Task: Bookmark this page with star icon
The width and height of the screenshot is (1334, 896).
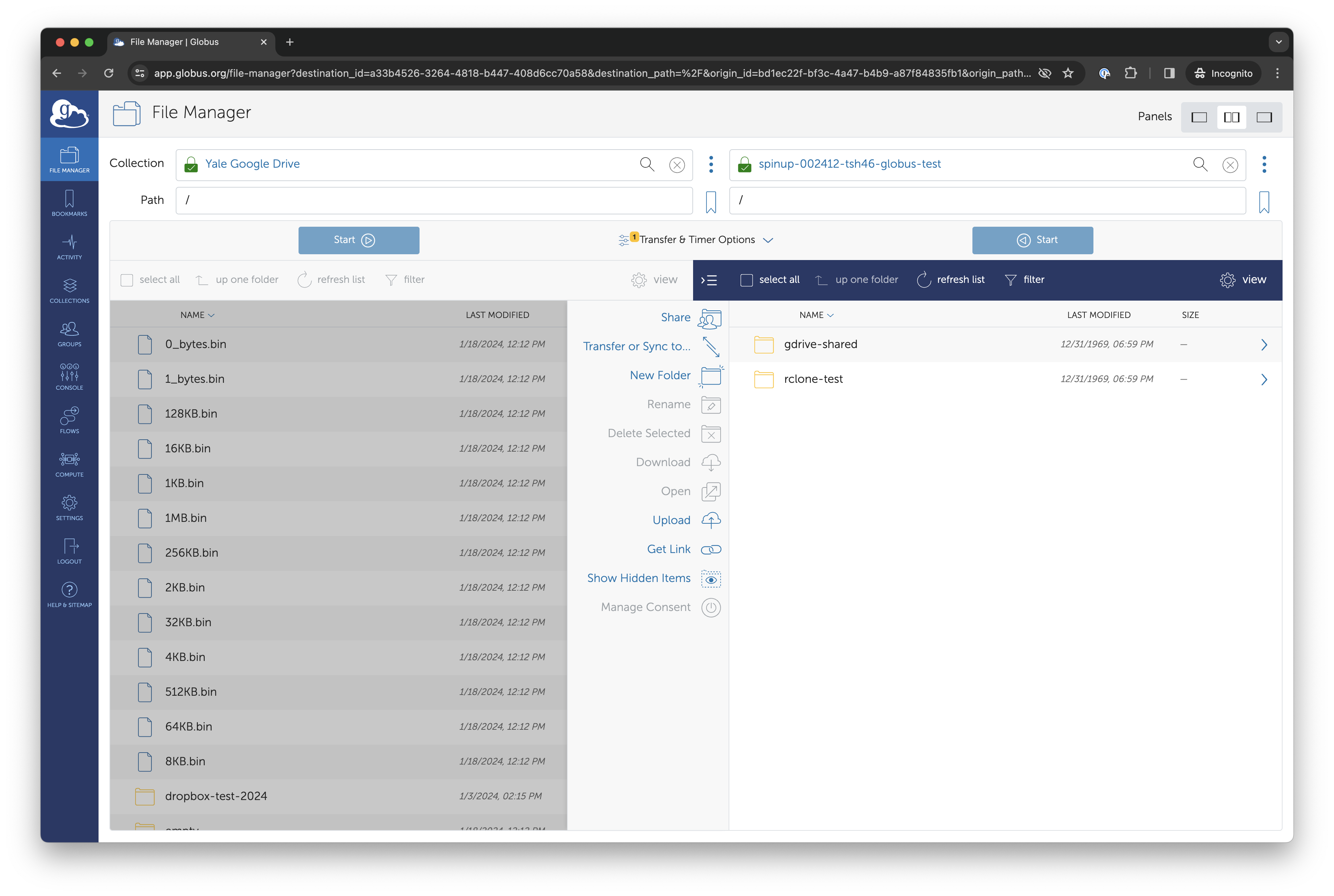Action: 1068,73
